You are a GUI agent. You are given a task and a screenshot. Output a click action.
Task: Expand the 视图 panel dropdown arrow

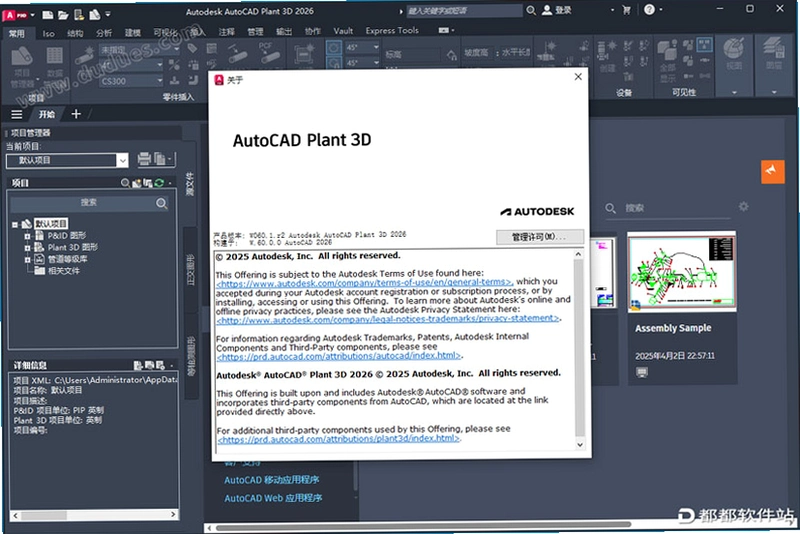click(x=734, y=92)
